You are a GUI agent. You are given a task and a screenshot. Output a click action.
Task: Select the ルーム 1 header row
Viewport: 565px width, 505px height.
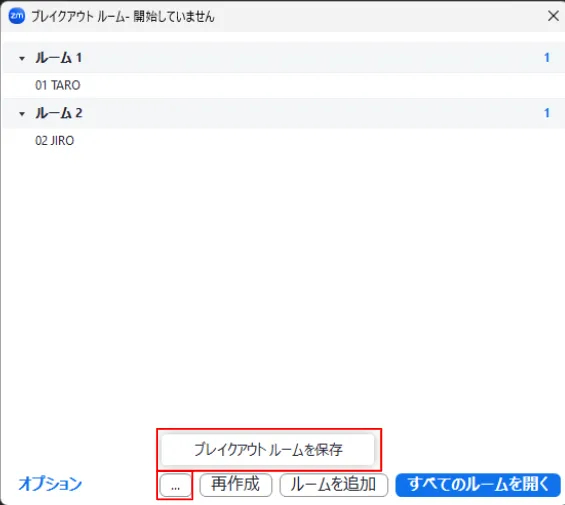284,58
